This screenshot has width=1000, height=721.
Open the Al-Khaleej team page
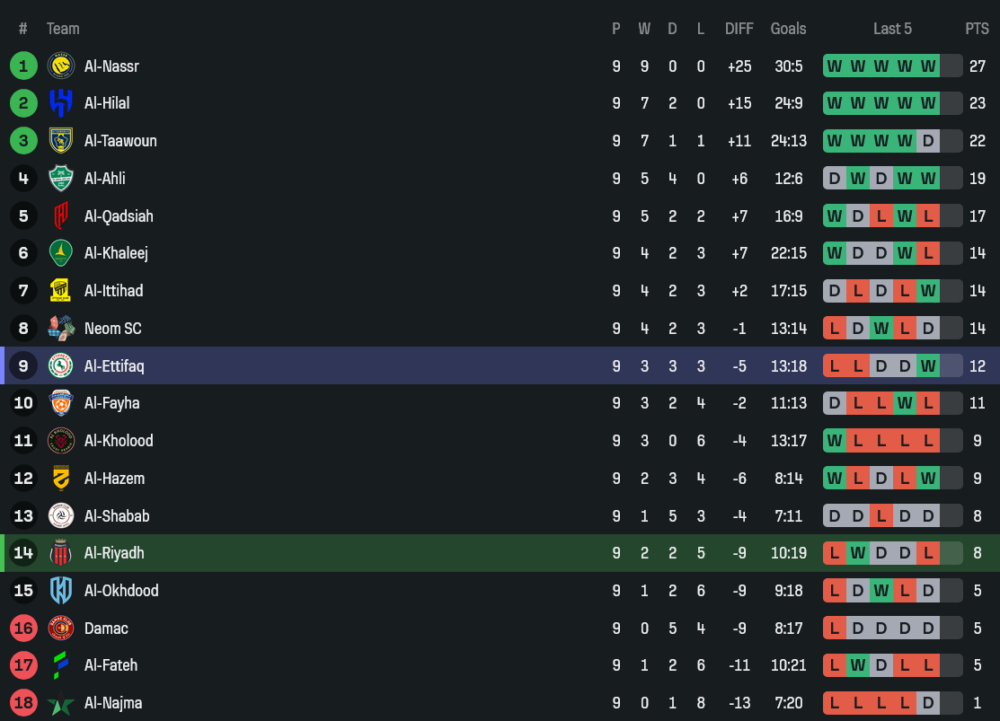point(116,253)
